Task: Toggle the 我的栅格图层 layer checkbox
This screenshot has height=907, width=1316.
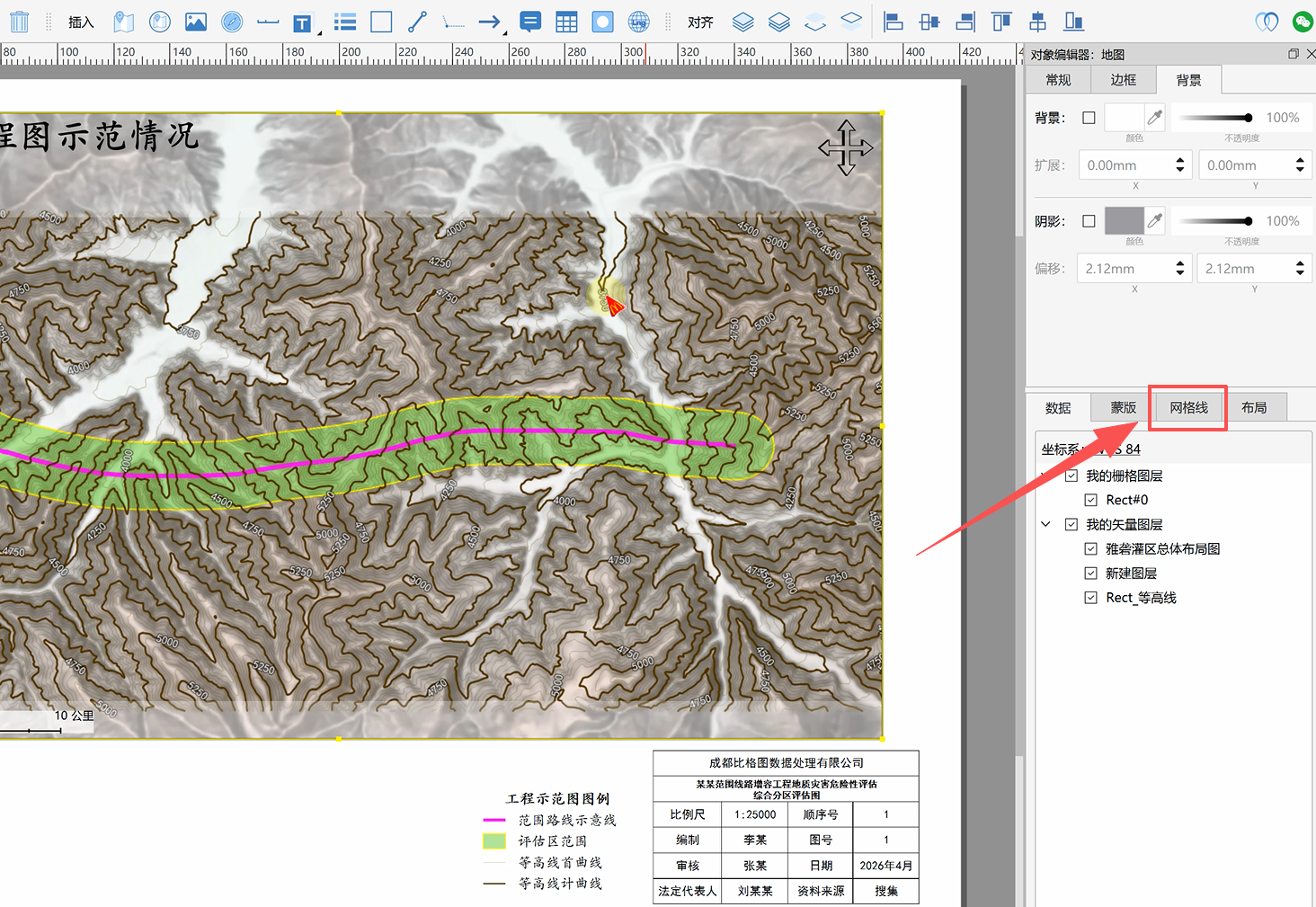Action: coord(1071,476)
